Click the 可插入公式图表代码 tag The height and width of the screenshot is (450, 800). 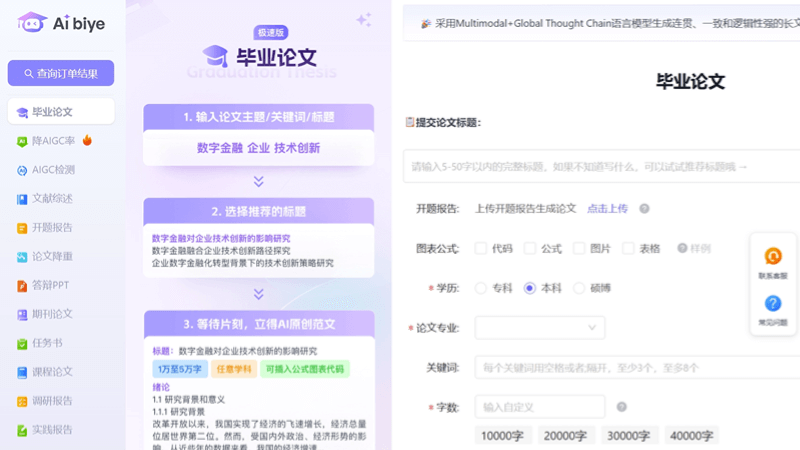(x=305, y=369)
